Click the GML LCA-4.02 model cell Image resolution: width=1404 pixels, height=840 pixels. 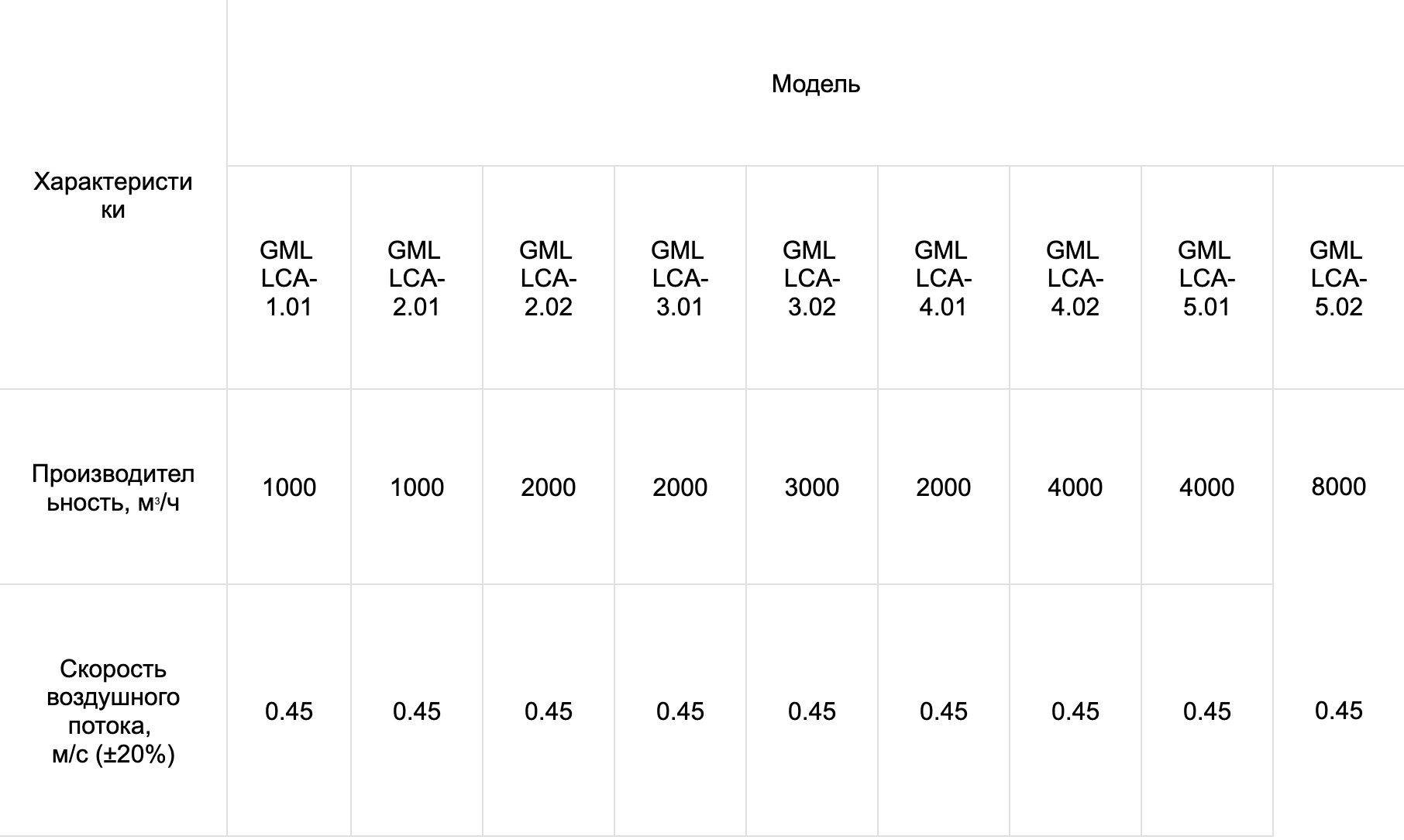(x=1075, y=278)
